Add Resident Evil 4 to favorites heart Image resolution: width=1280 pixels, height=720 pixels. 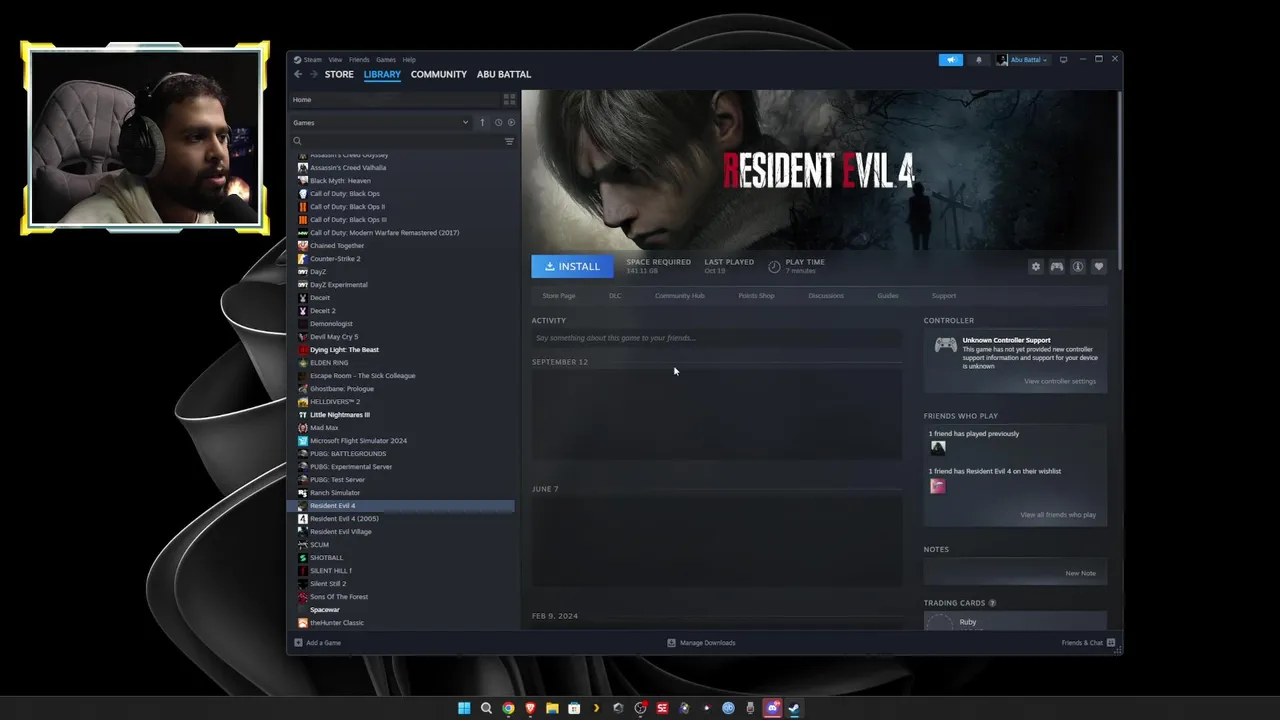(1099, 266)
